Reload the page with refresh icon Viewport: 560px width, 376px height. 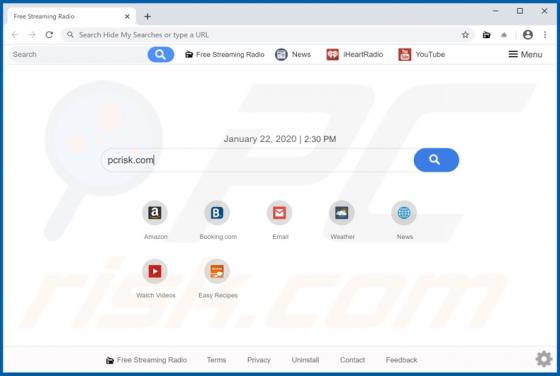click(x=49, y=35)
